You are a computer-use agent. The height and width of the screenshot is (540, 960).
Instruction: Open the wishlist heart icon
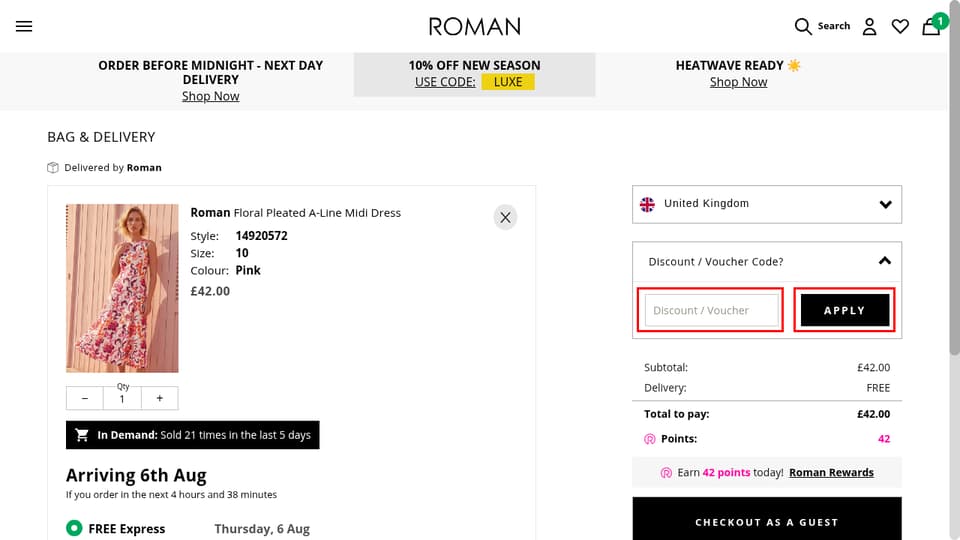tap(900, 26)
